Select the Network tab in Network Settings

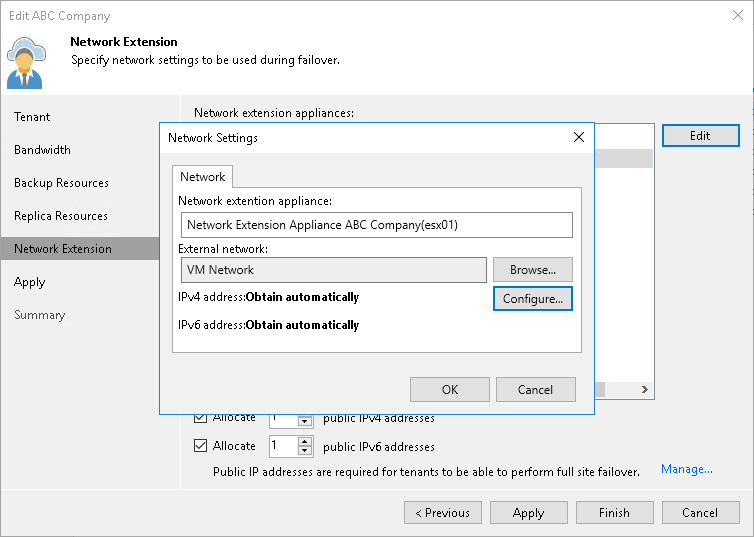pos(202,177)
